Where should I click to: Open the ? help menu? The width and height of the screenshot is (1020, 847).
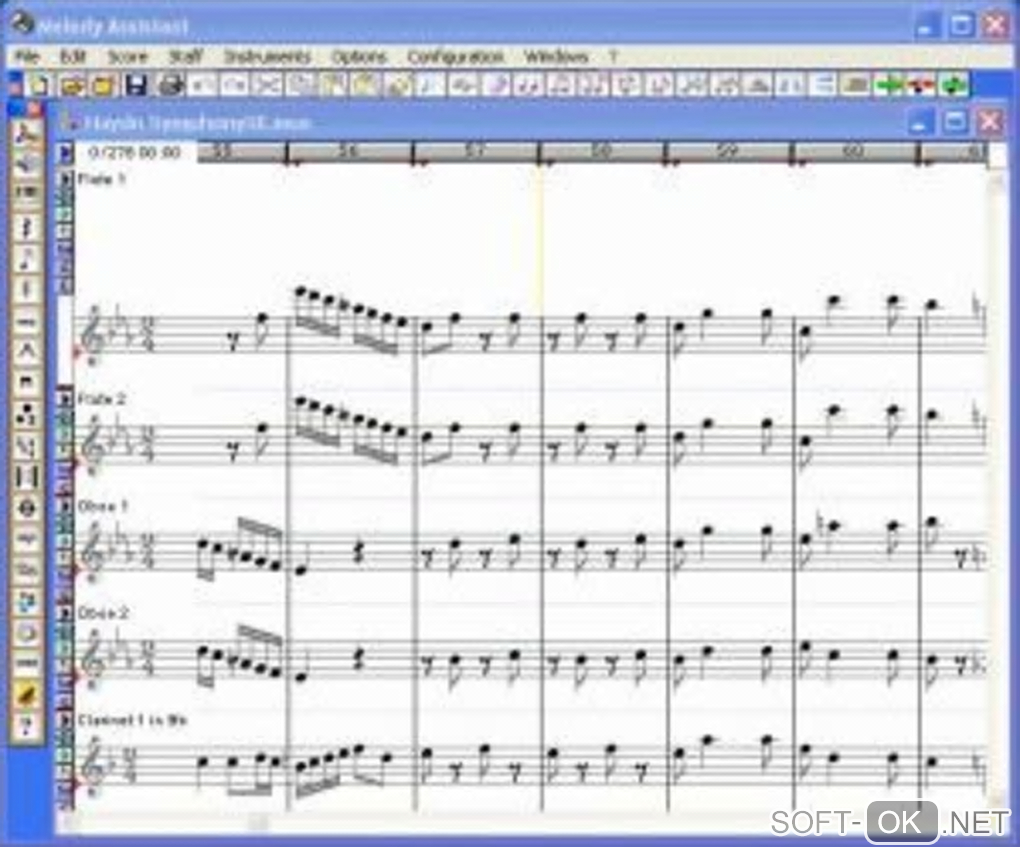(x=612, y=57)
